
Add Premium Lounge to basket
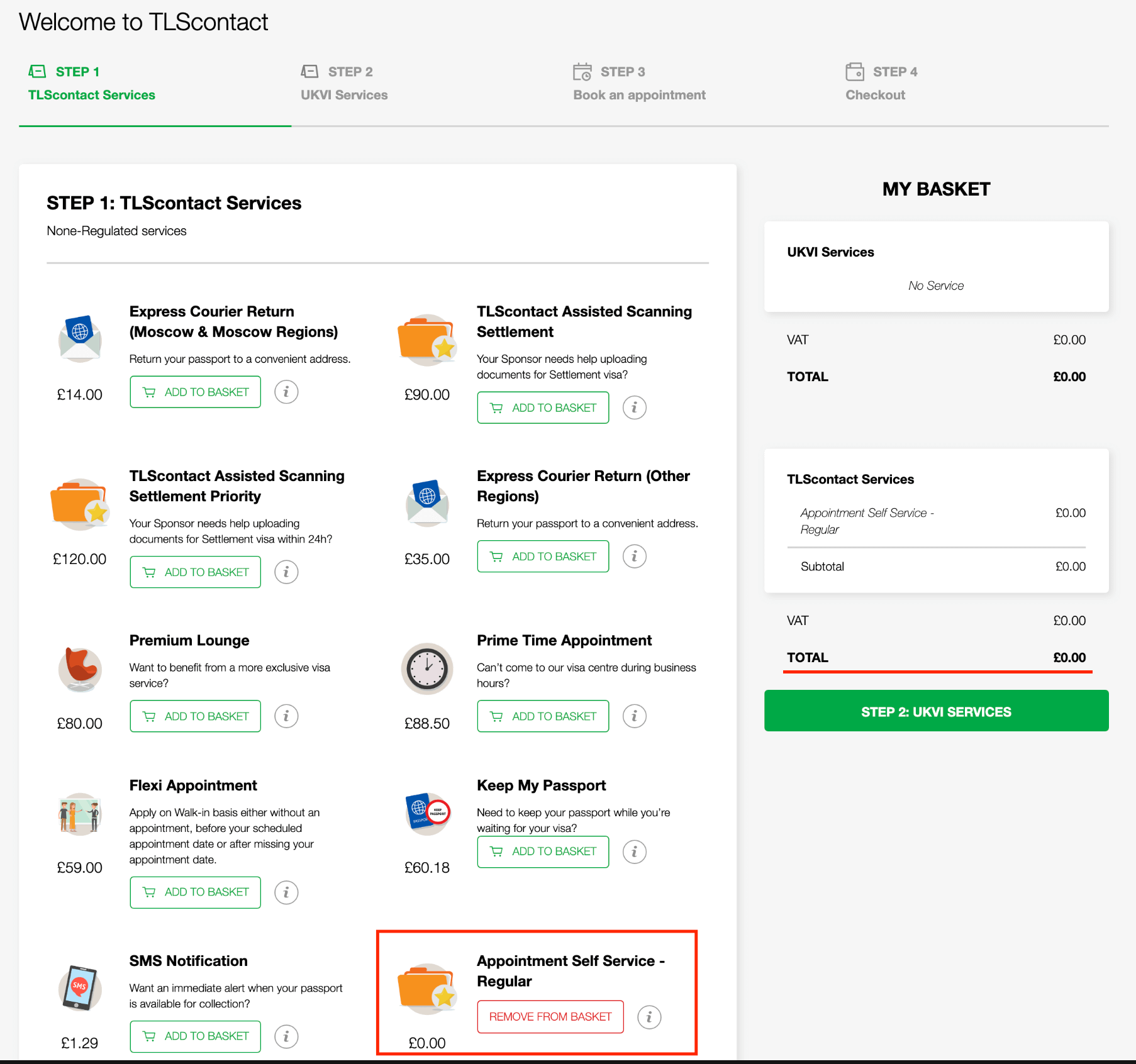[x=195, y=716]
